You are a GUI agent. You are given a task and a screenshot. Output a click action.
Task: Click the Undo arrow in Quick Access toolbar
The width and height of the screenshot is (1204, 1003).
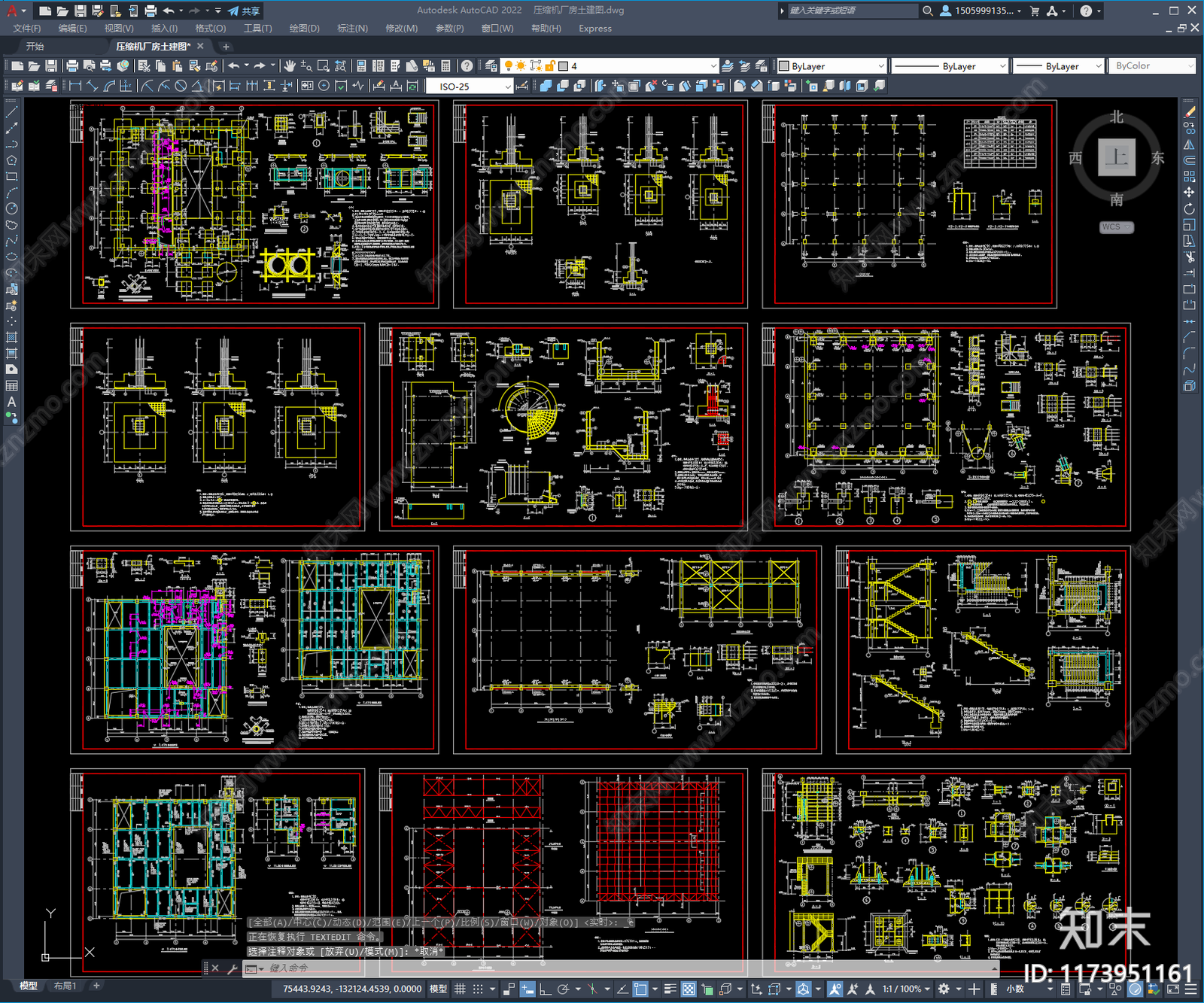[x=169, y=11]
